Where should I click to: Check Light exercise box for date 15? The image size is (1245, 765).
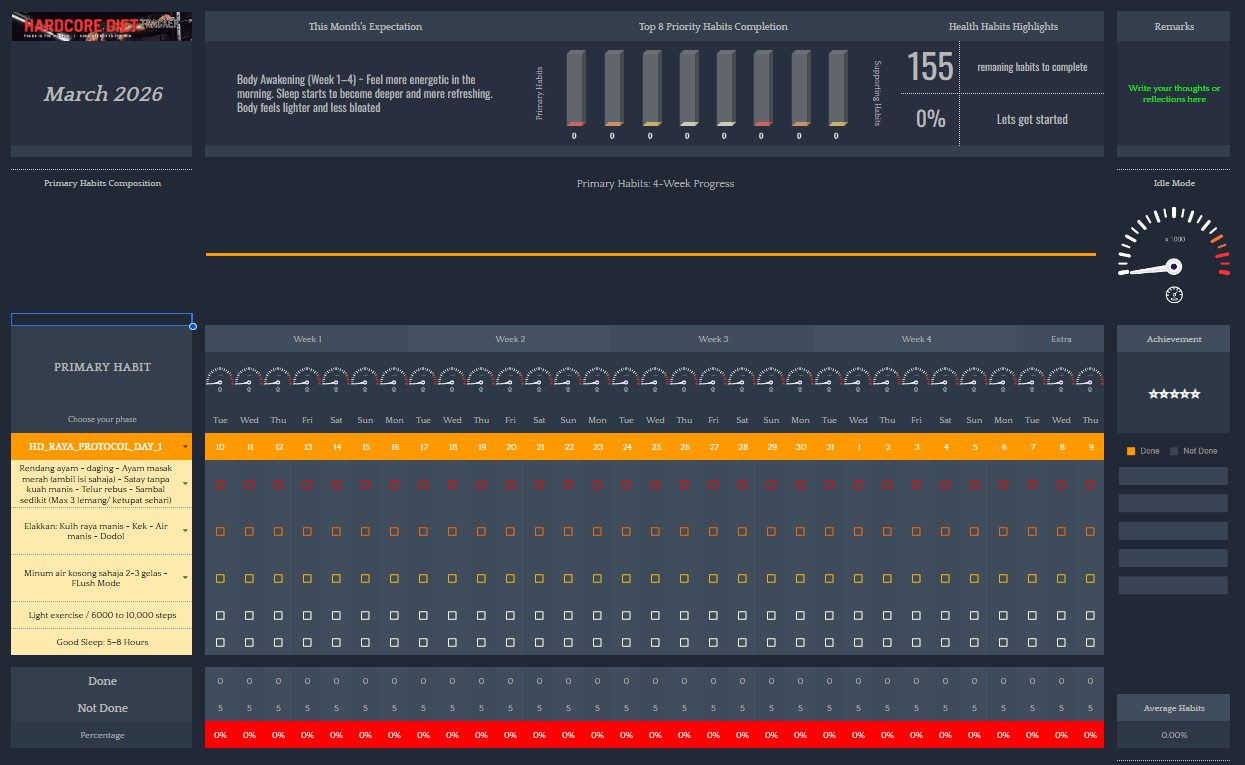(x=365, y=615)
